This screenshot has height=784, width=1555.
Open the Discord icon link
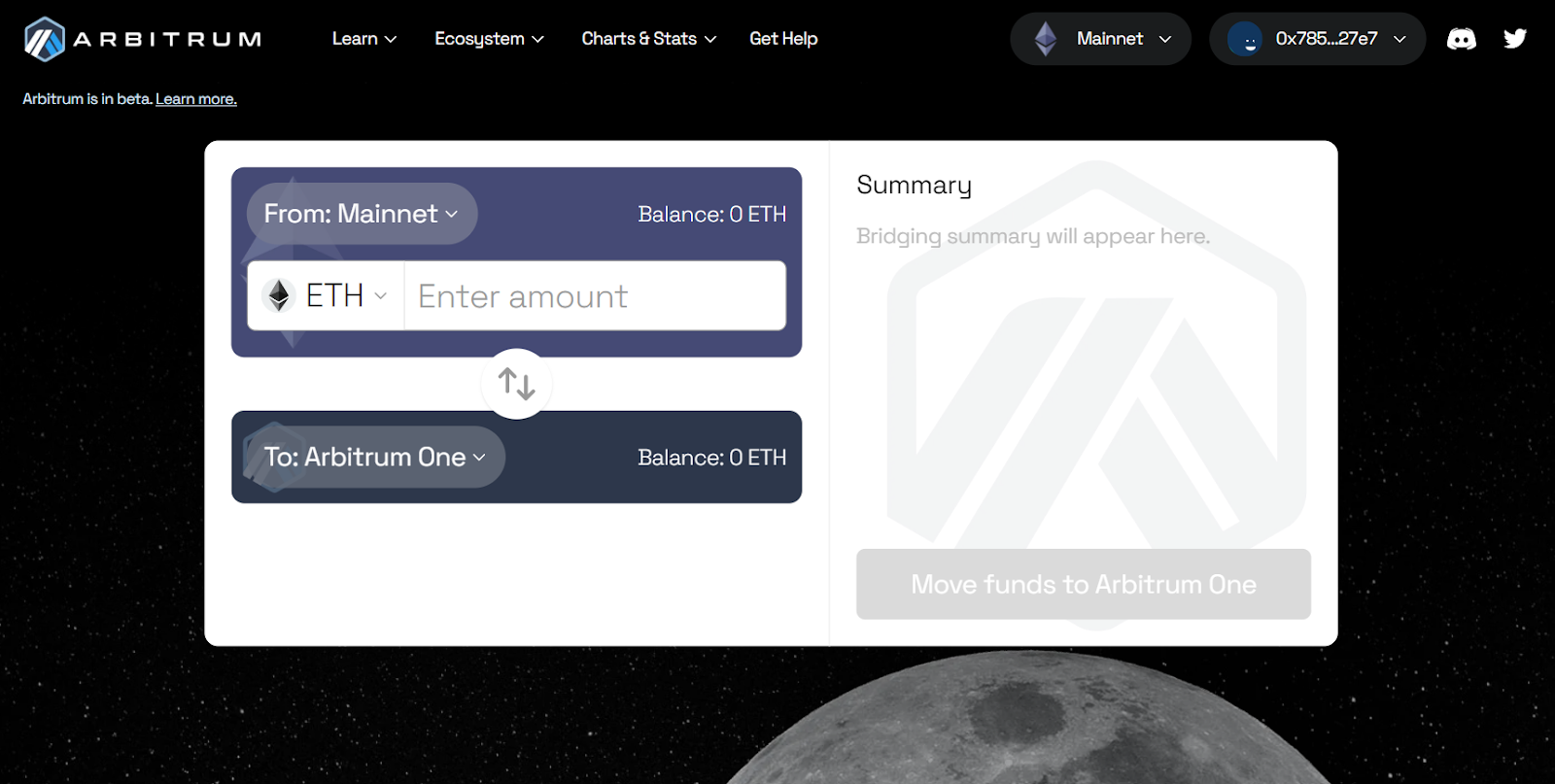[x=1462, y=39]
